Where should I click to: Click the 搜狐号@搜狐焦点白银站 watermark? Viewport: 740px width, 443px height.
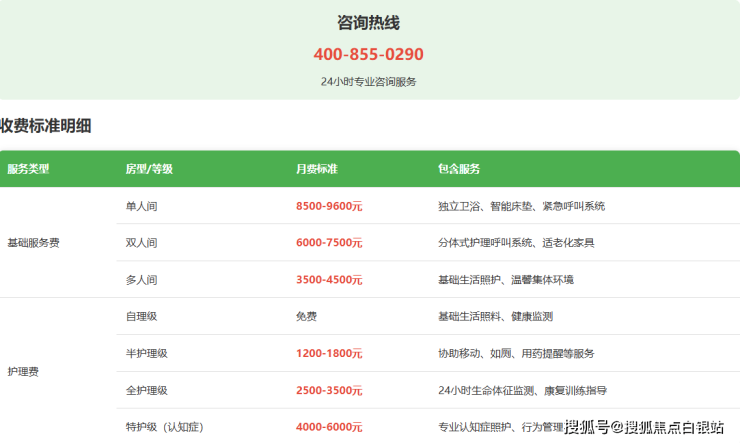tap(644, 428)
